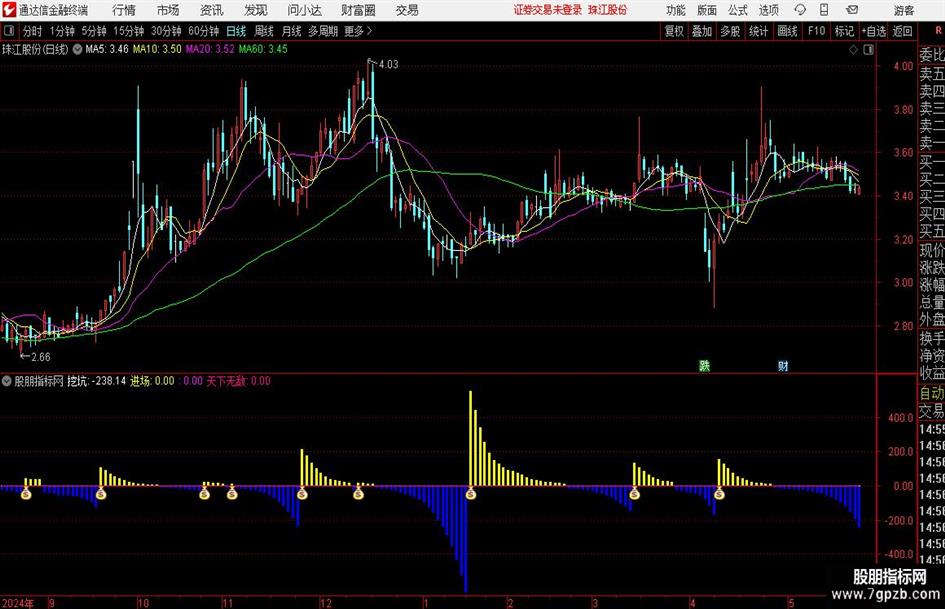Click the MA10: 3.50 label
This screenshot has width=945, height=609.
click(x=157, y=49)
